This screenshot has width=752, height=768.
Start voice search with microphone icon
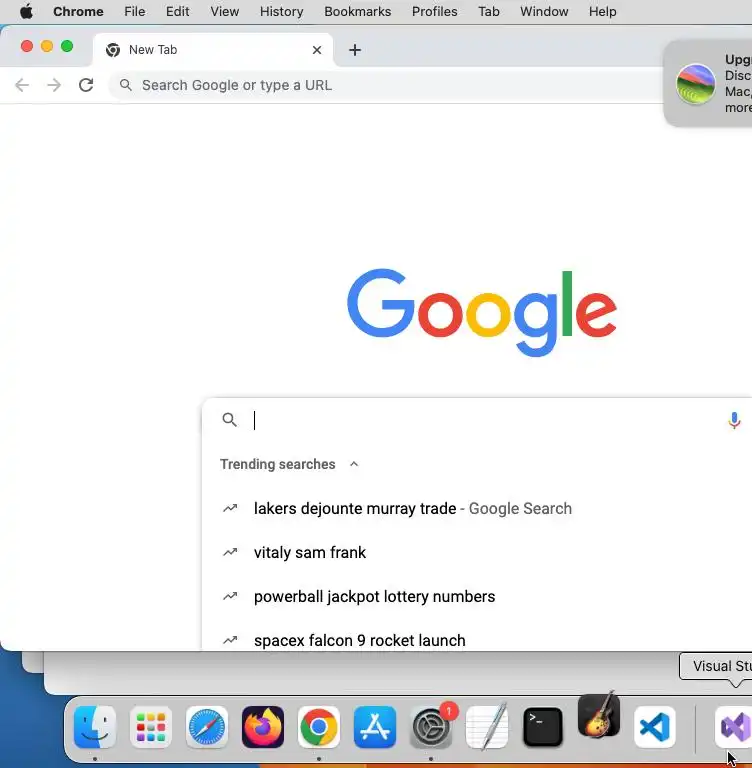pyautogui.click(x=734, y=420)
